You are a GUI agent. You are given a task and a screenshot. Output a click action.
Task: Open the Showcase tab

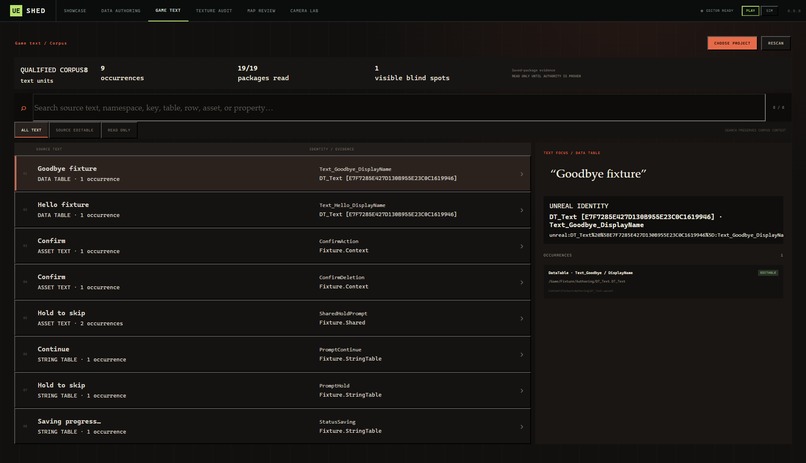(x=75, y=11)
